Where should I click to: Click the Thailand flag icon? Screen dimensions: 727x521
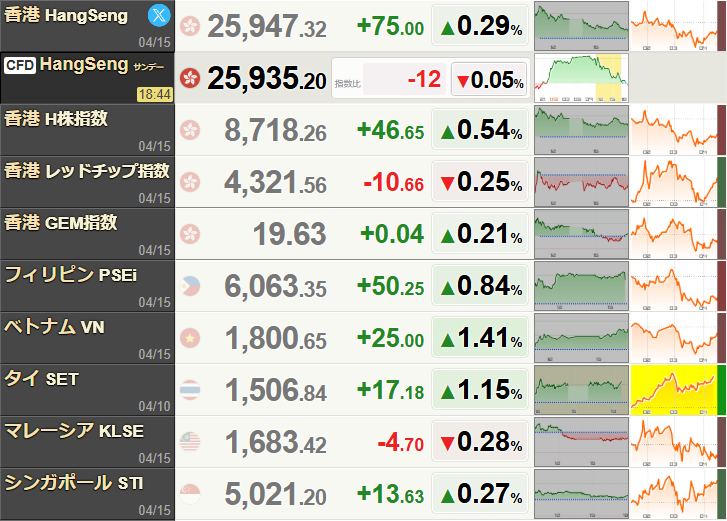190,390
